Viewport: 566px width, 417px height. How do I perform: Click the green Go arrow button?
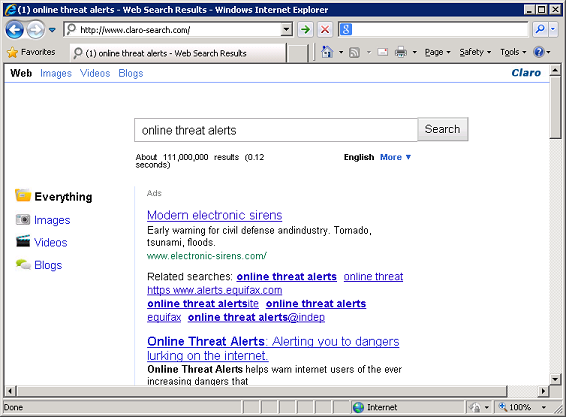pyautogui.click(x=305, y=30)
